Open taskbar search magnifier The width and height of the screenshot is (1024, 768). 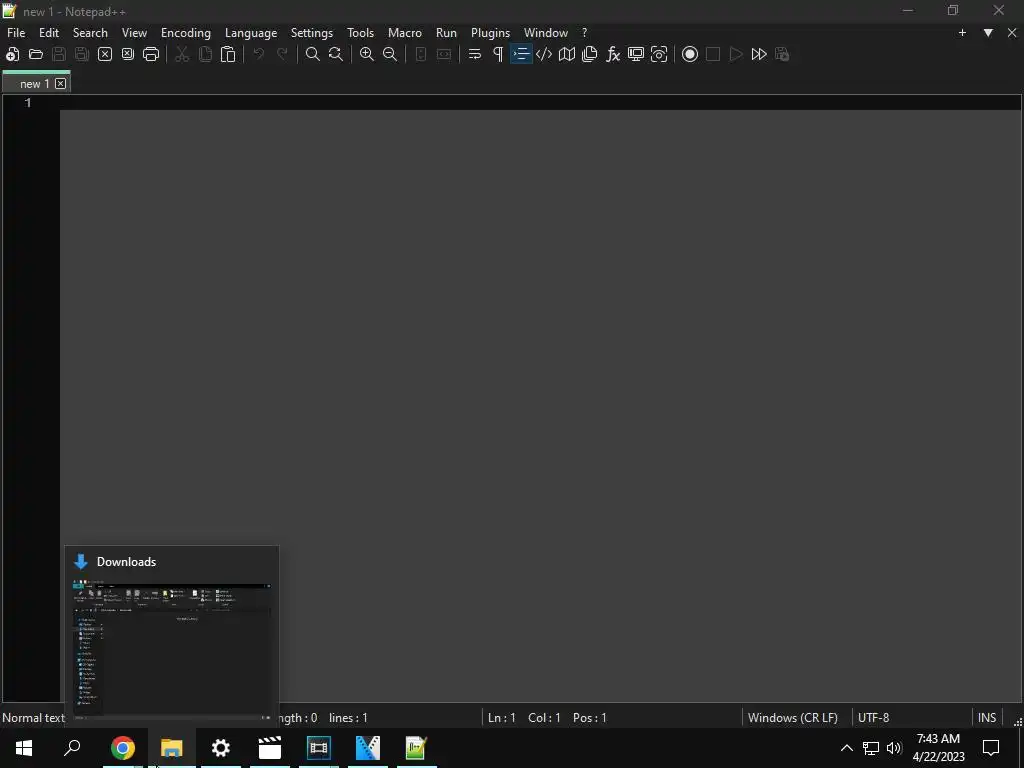coord(72,748)
